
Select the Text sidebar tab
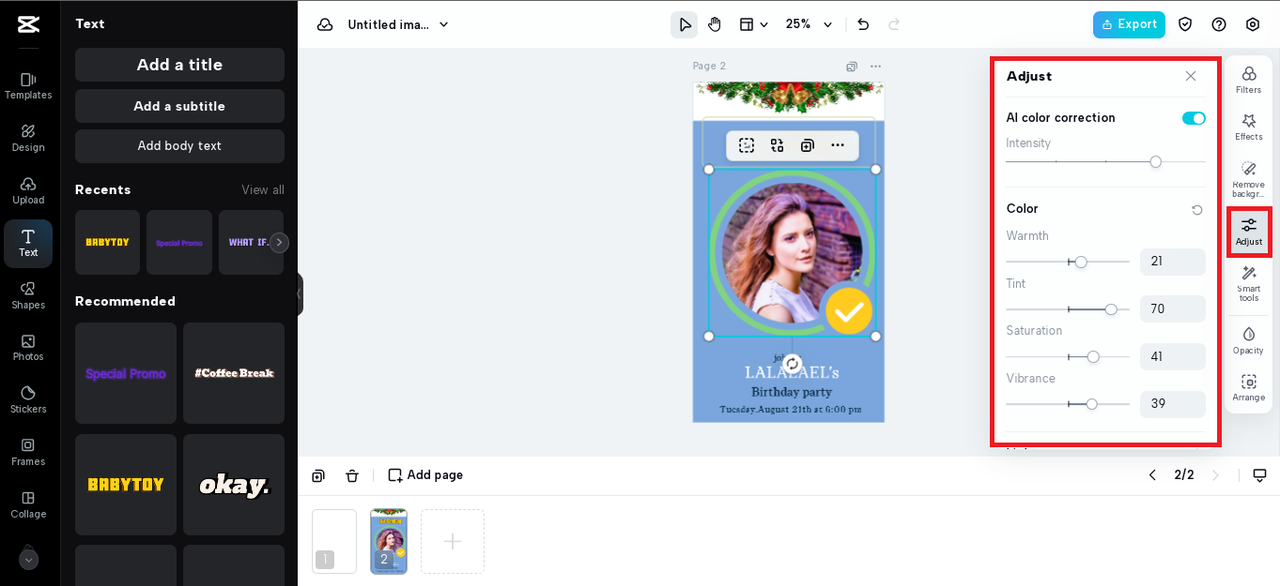28,243
